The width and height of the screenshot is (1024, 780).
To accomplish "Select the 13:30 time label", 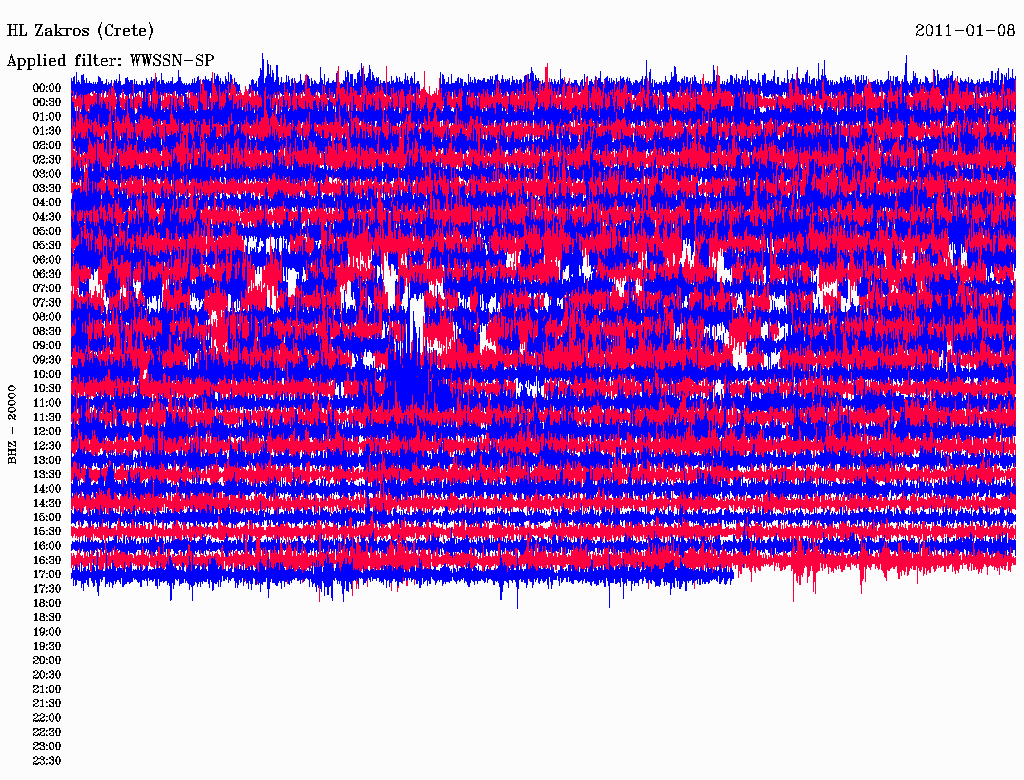I will click(x=47, y=474).
